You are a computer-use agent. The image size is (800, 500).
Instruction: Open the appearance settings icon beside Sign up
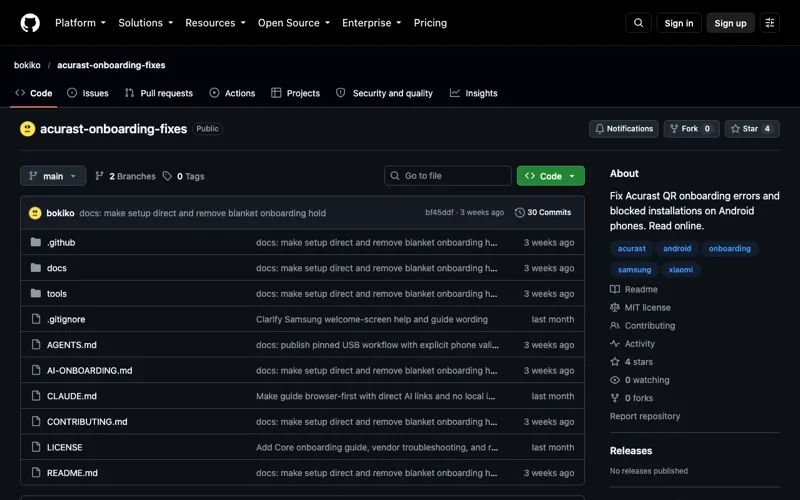tap(769, 23)
